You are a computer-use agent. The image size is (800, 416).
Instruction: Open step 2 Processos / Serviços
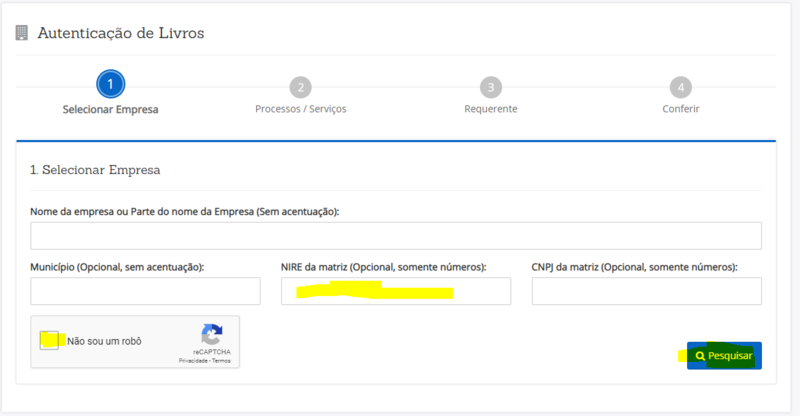[301, 87]
